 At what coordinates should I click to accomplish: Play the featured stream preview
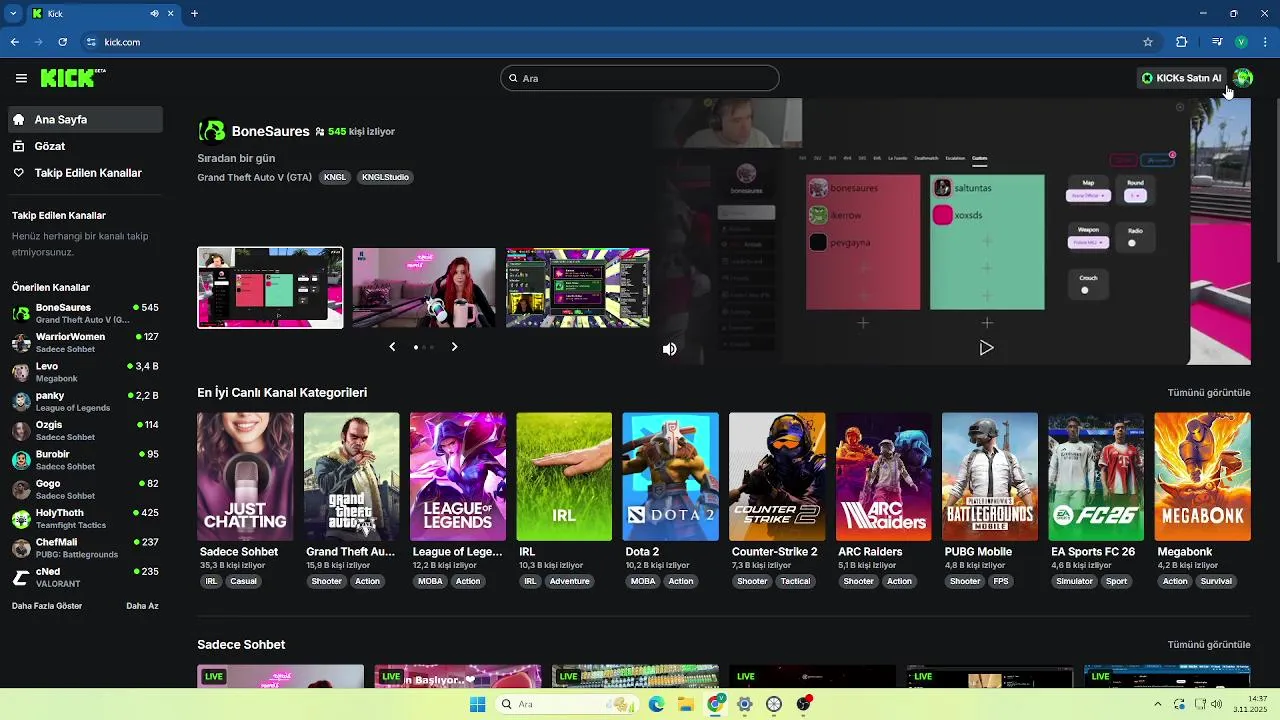tap(986, 348)
